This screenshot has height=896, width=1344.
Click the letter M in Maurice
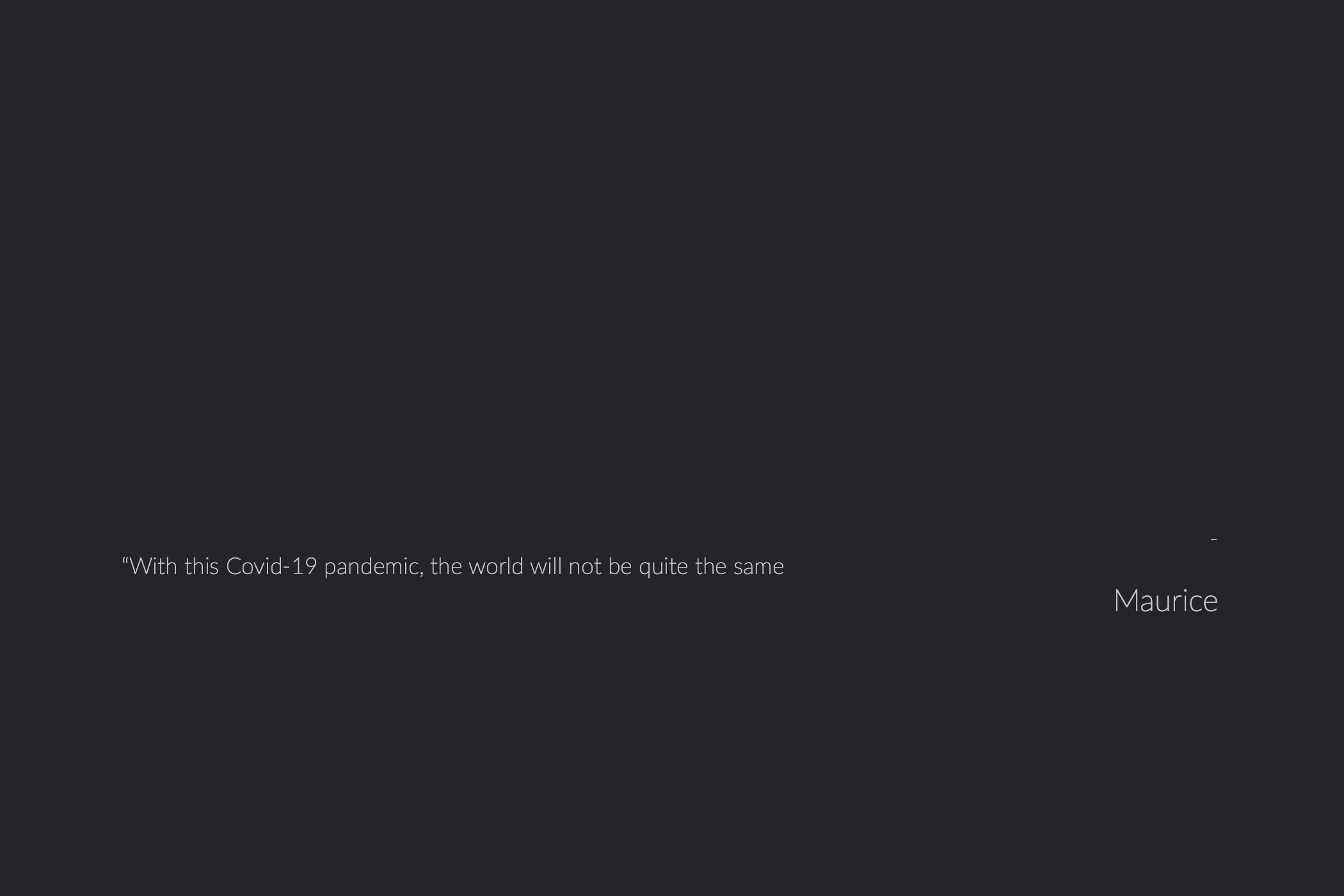[x=1125, y=601]
